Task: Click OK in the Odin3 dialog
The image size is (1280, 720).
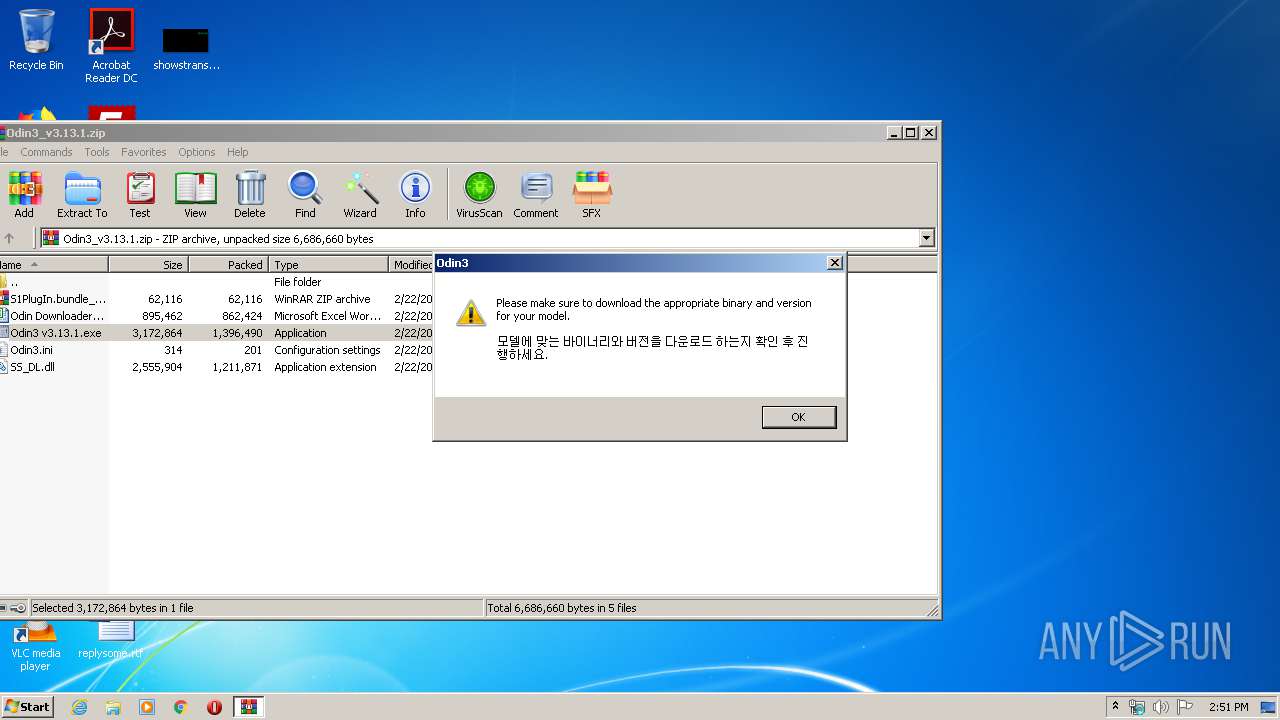Action: 798,417
